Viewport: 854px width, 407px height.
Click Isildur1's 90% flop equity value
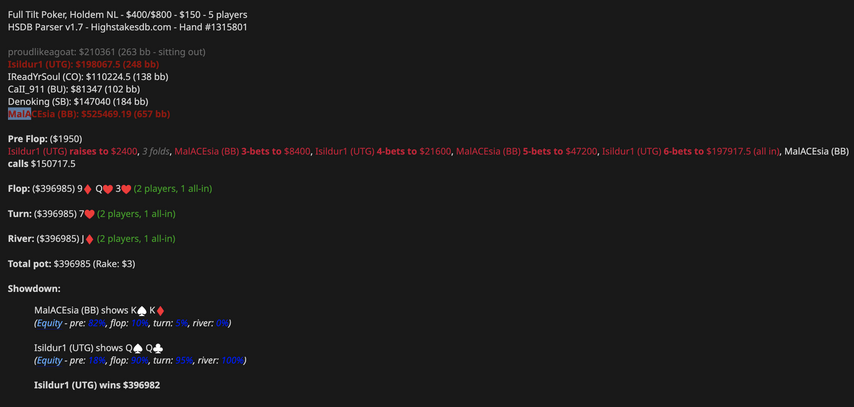139,360
